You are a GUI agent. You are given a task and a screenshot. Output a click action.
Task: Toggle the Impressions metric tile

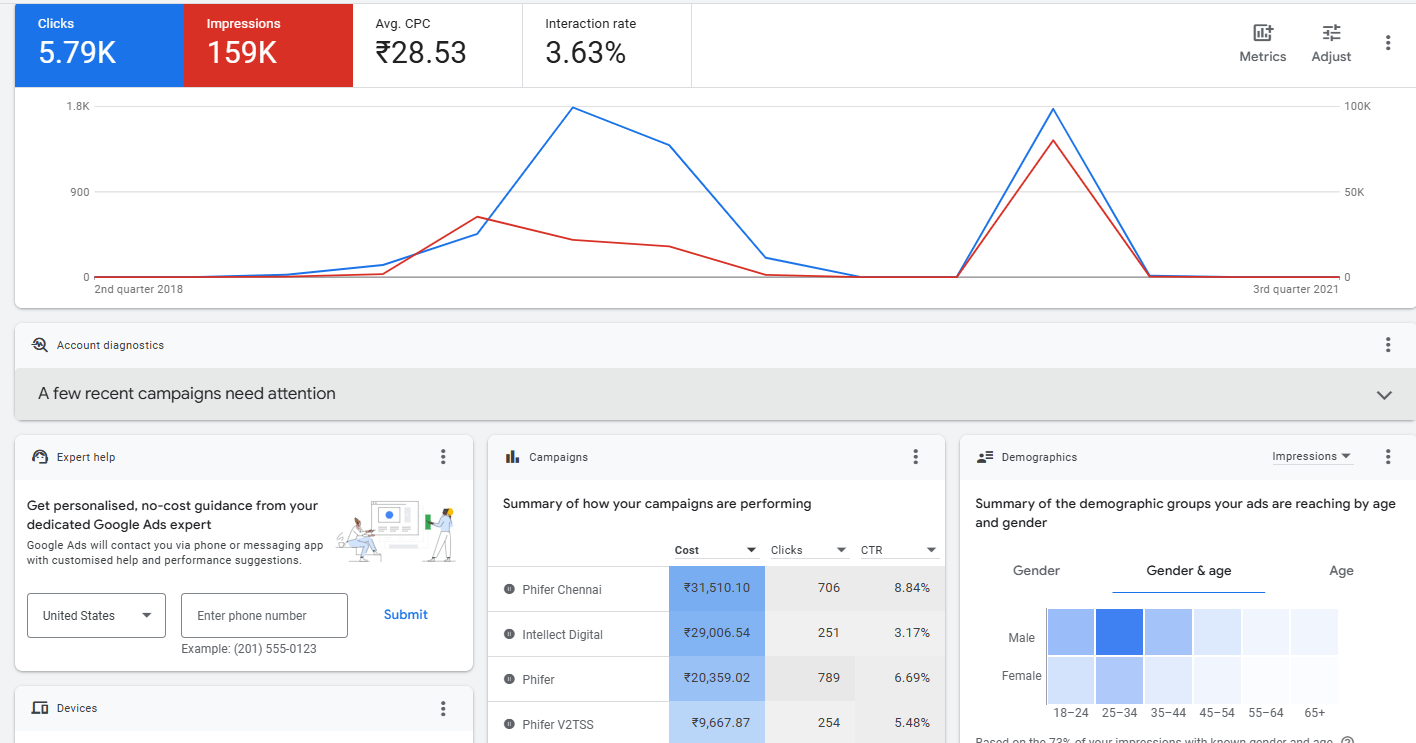(x=268, y=45)
